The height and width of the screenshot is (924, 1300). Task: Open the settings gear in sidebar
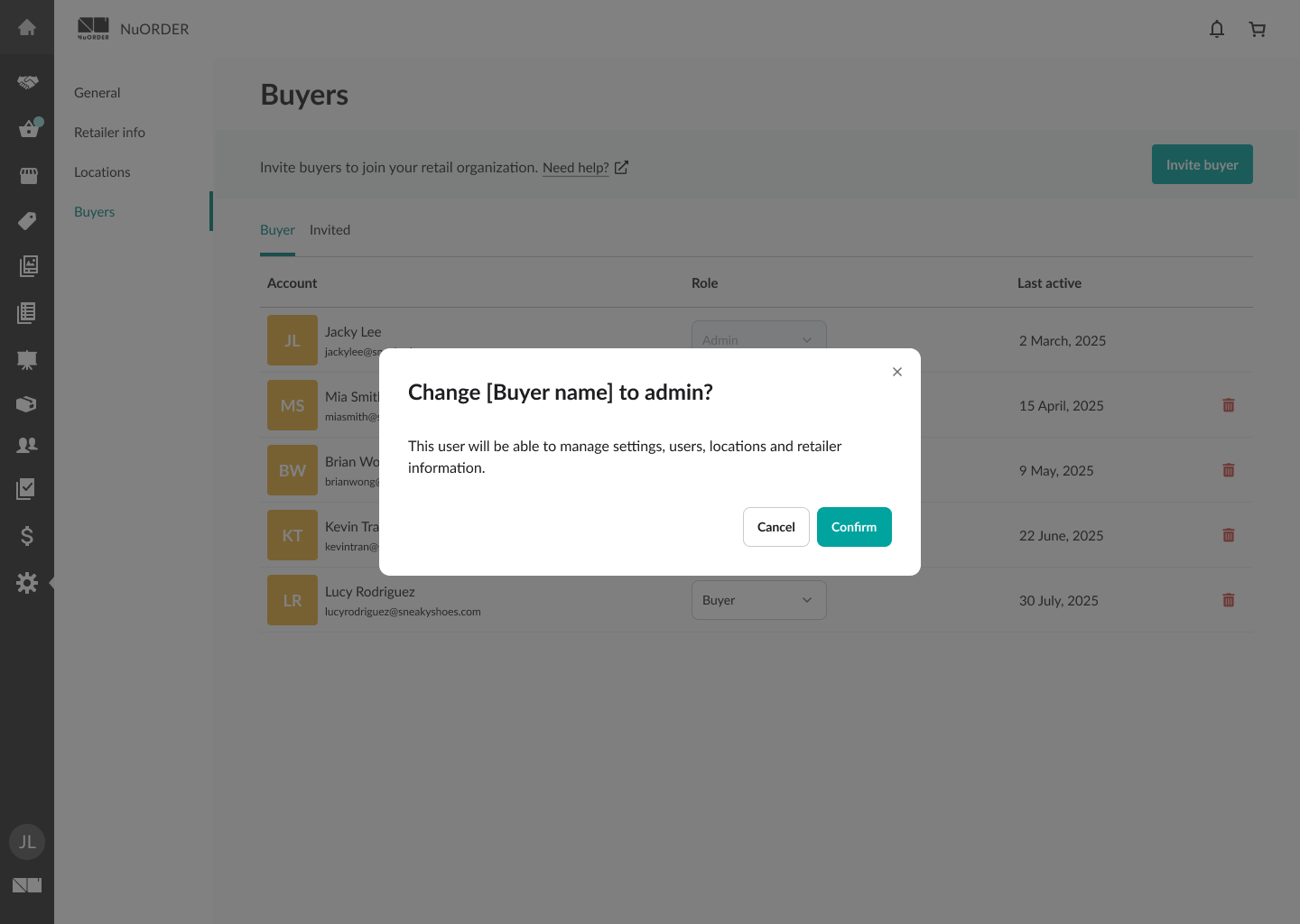[x=27, y=583]
